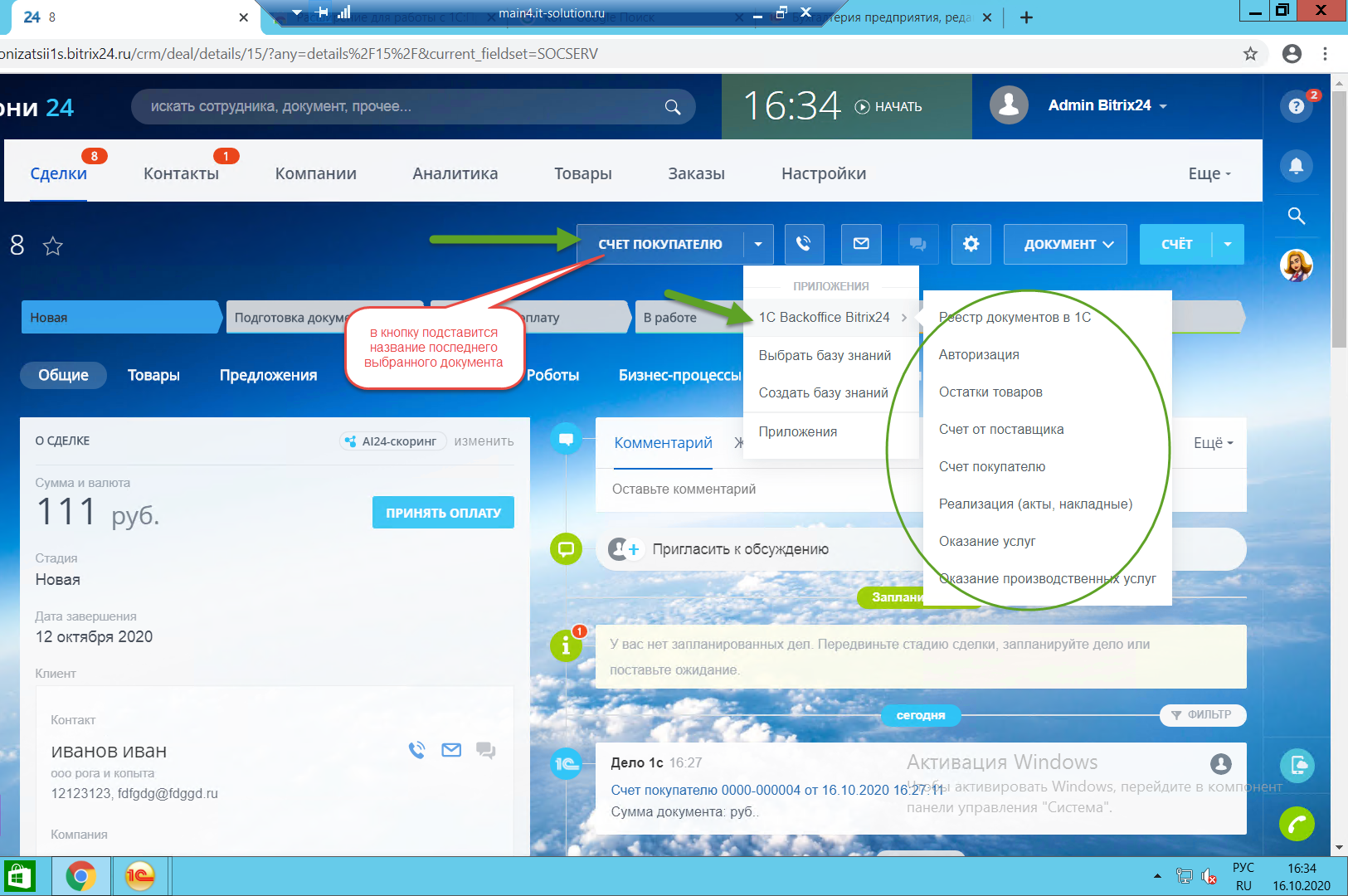Viewport: 1348px width, 896px height.
Task: Click the СЧЕТ ПОКУПАТЕЛЮ button
Action: (660, 244)
